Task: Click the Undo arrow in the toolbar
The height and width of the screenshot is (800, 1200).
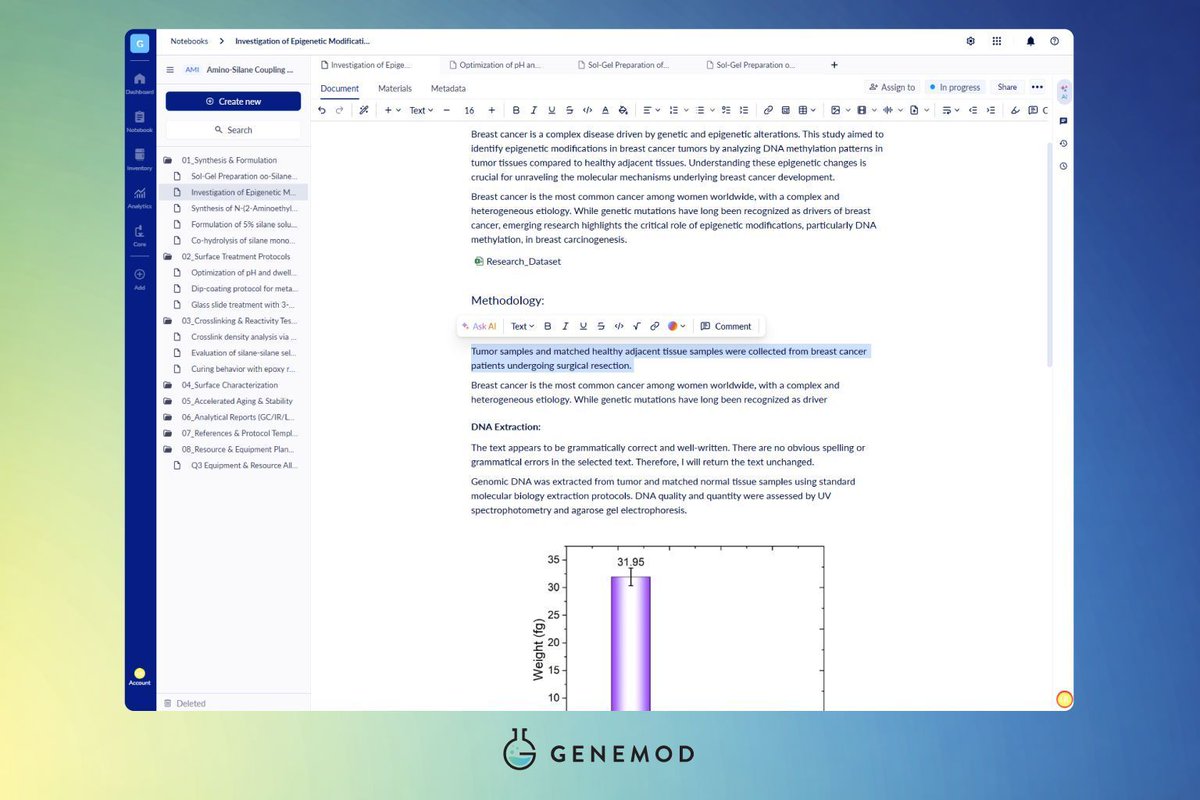Action: click(321, 110)
